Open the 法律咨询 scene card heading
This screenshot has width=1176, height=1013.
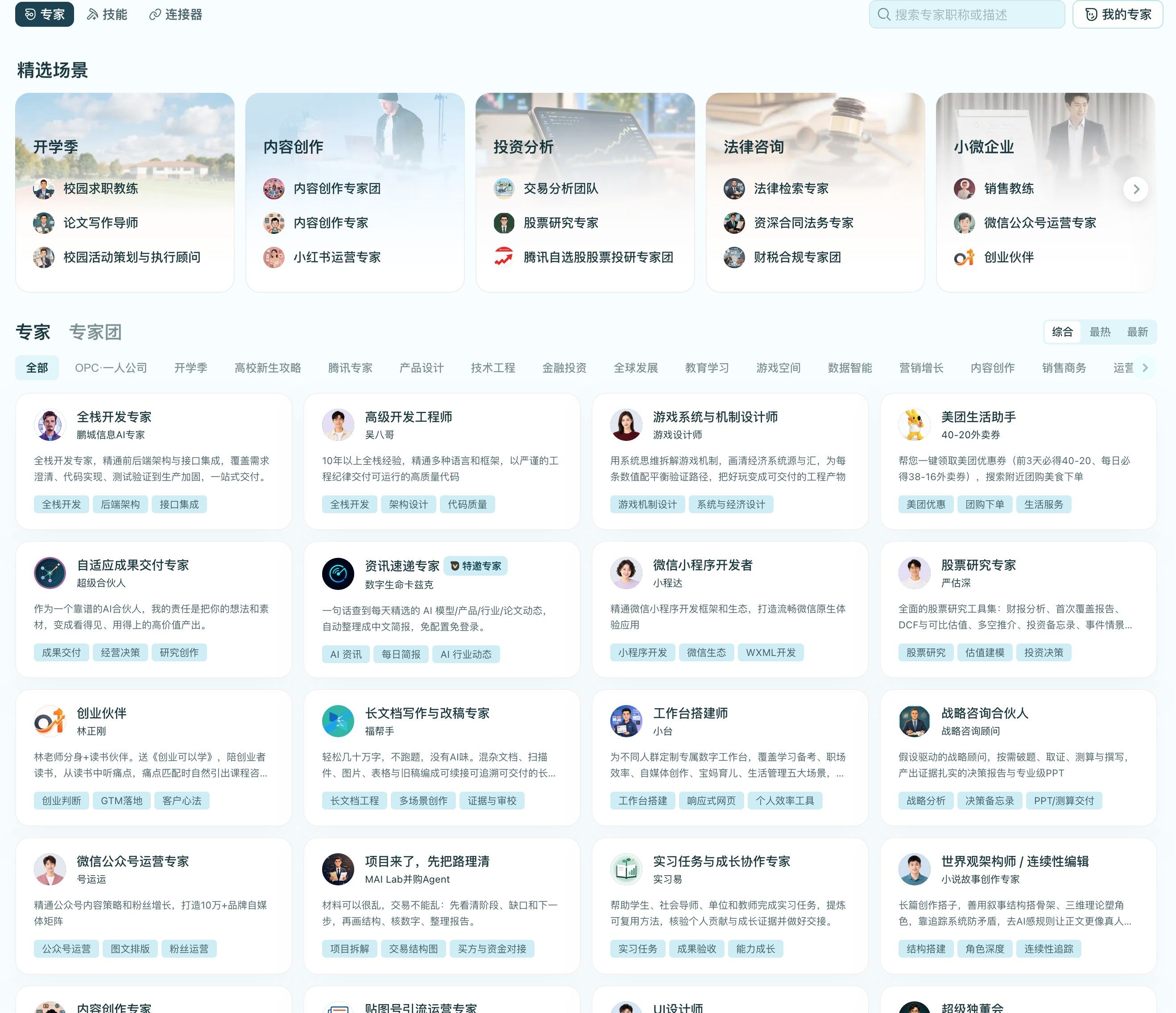click(x=753, y=147)
